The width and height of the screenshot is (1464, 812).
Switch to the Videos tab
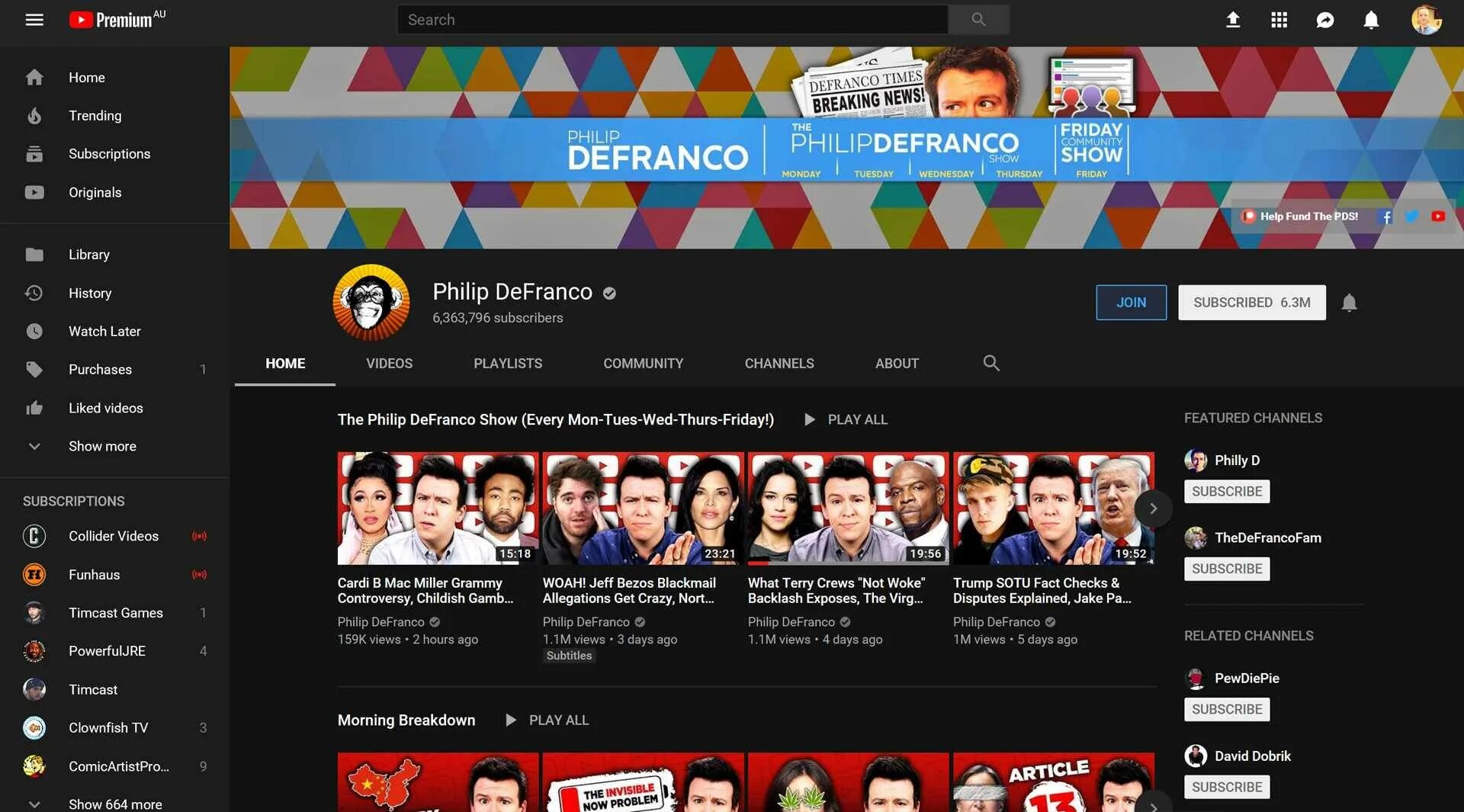click(x=389, y=364)
